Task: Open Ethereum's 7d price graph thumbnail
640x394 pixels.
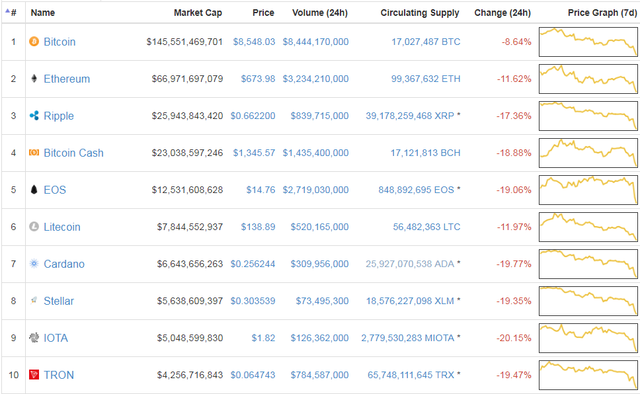Action: click(588, 79)
